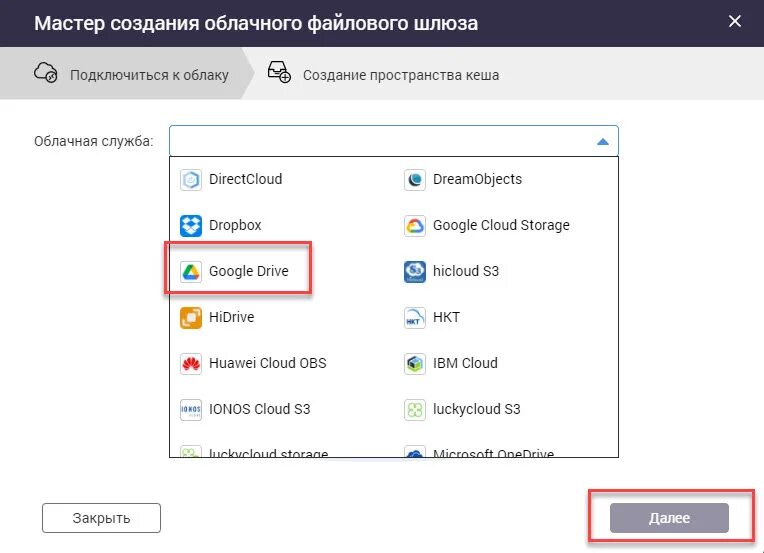Viewport: 764px width, 553px height.
Task: Close the wizard with the X button
Action: [x=735, y=21]
